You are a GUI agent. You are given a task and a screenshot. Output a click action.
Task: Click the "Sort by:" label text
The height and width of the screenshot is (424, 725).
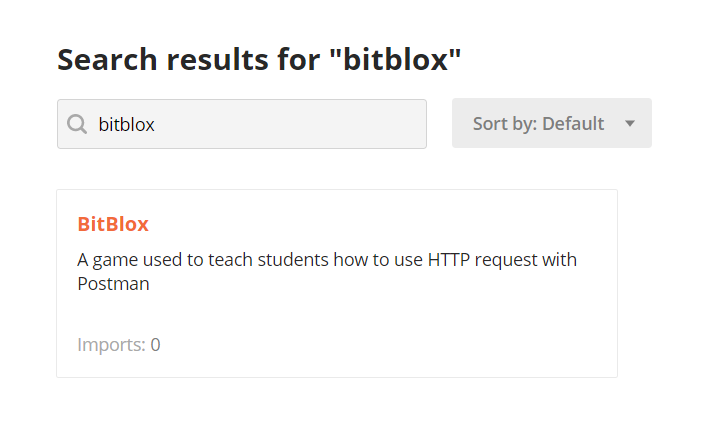click(x=504, y=124)
